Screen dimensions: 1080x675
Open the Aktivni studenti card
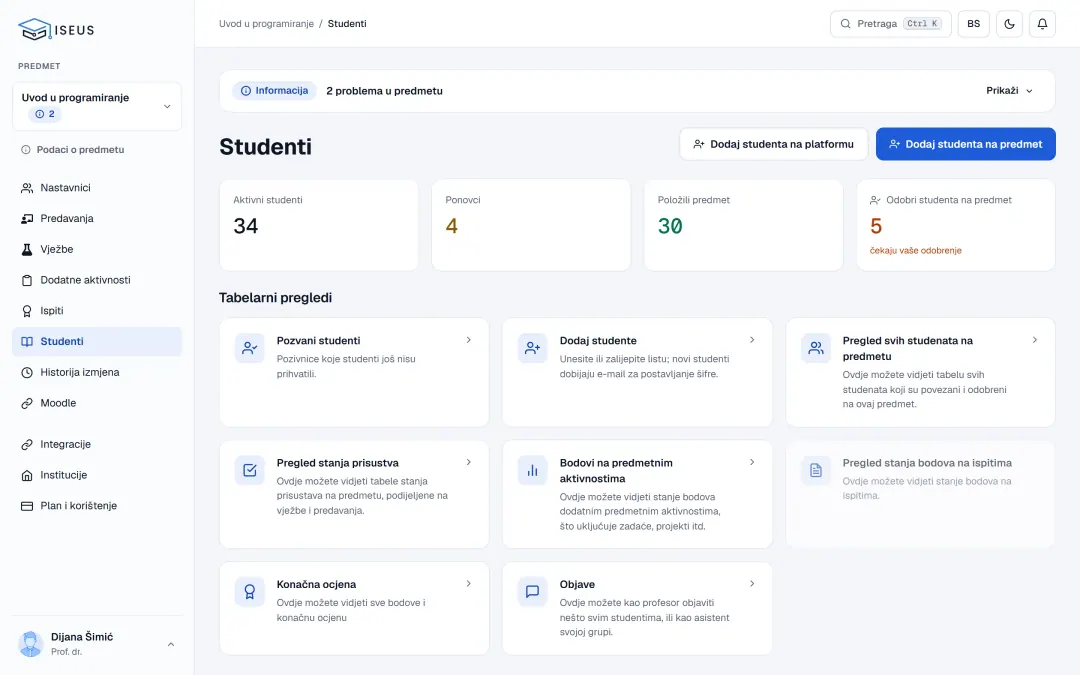click(319, 225)
